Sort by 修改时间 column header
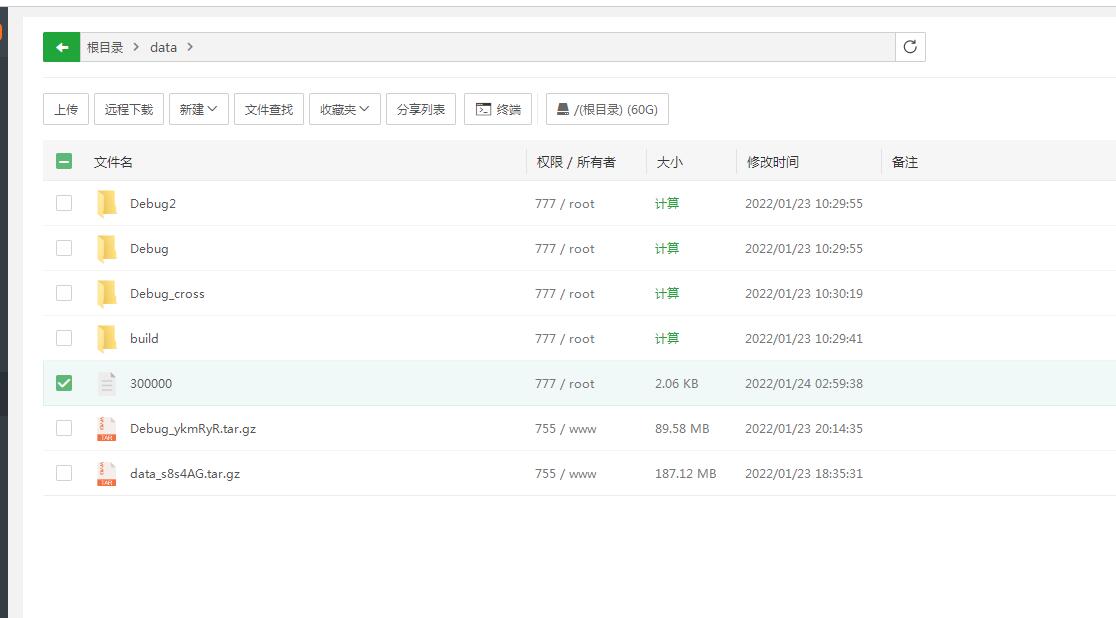 (x=772, y=162)
